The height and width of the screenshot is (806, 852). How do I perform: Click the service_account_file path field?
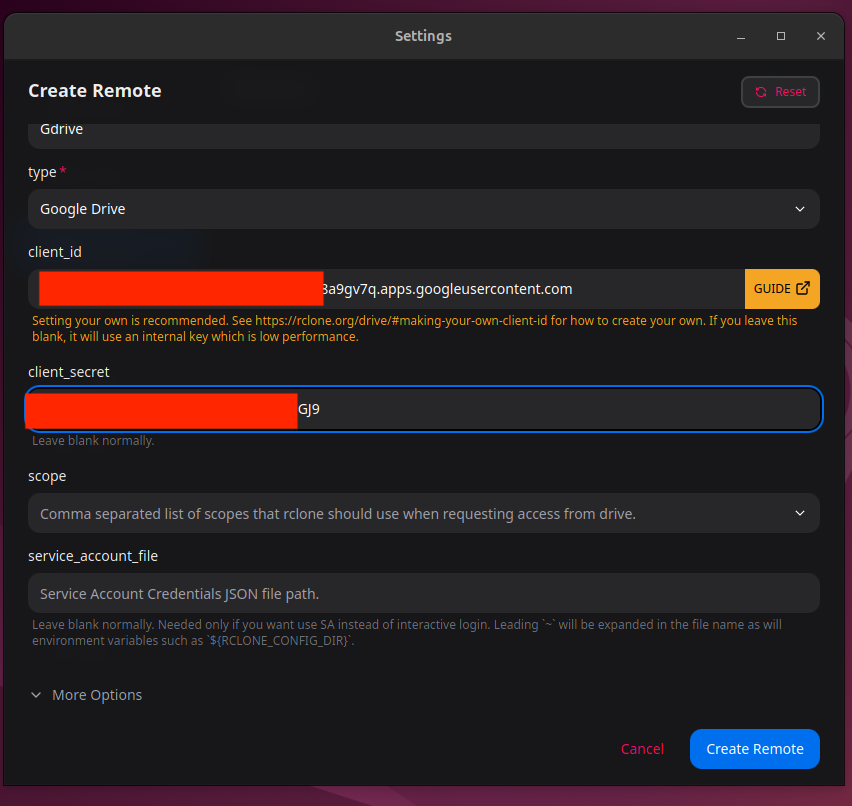point(424,593)
